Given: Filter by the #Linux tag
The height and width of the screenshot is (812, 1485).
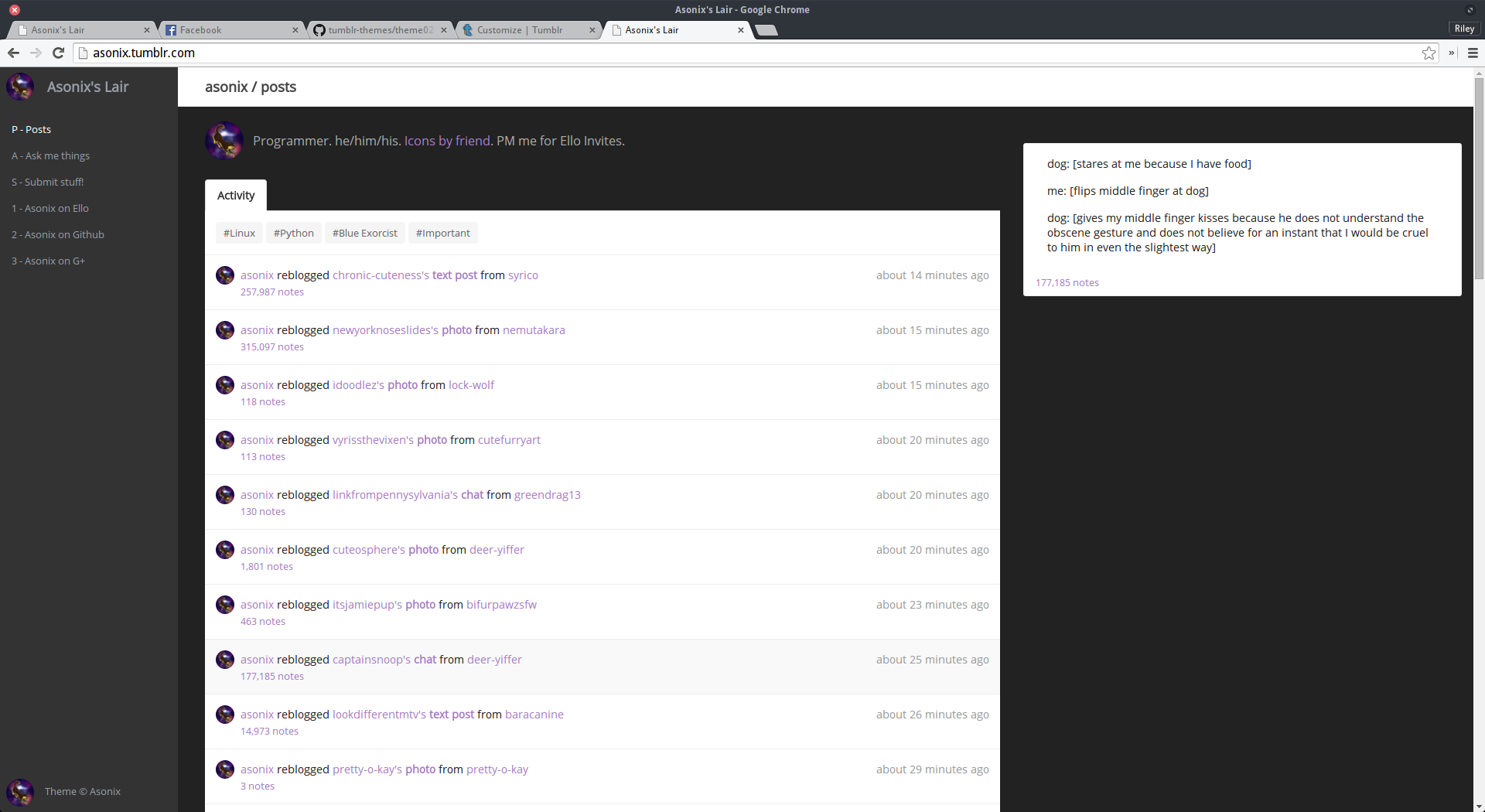Looking at the screenshot, I should click(x=239, y=233).
